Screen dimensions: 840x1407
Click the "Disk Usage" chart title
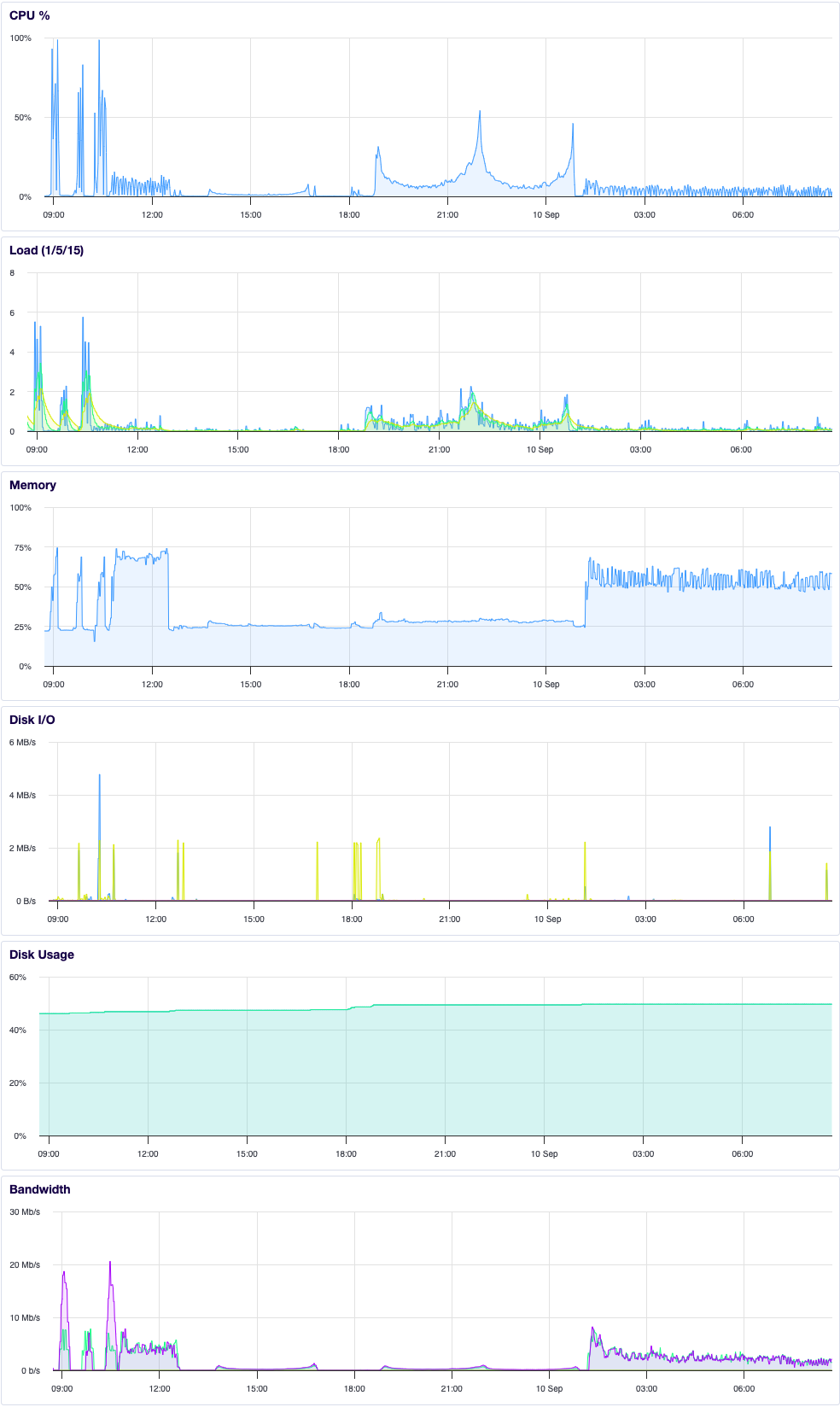pyautogui.click(x=42, y=955)
